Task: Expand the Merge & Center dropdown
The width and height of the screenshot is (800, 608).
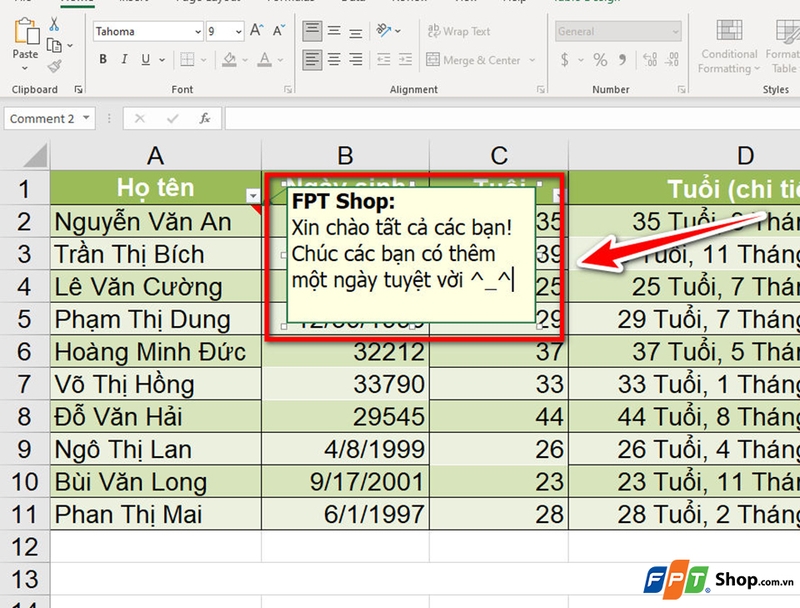Action: point(532,60)
